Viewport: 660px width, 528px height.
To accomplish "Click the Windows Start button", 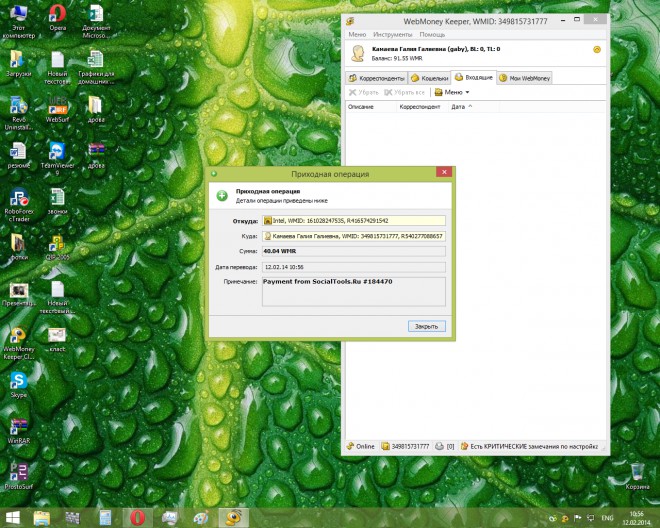I will pos(13,518).
